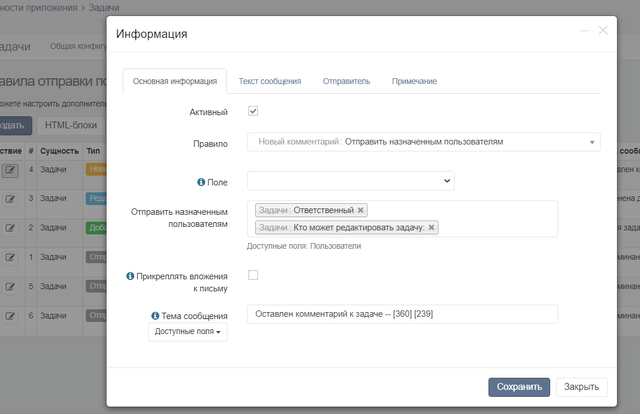
Task: Minimize the Информация dialog
Action: 584,31
